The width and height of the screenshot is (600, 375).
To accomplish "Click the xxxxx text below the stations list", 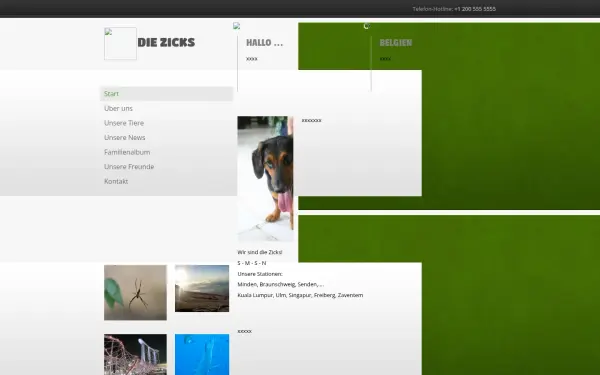I will click(x=245, y=331).
